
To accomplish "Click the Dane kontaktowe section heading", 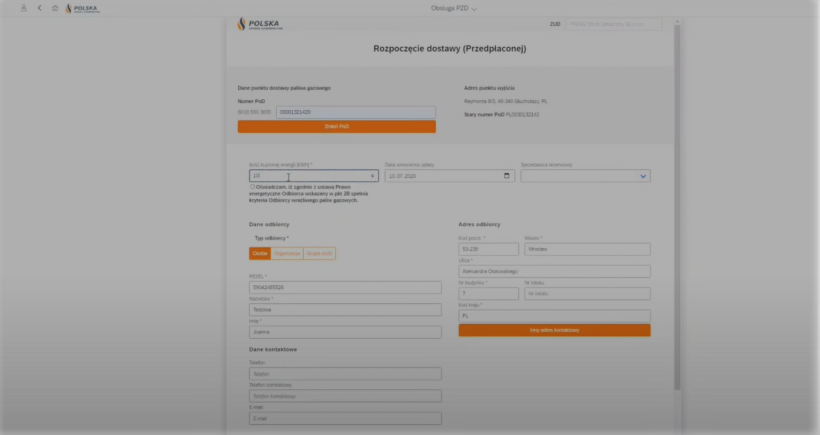I will (273, 349).
